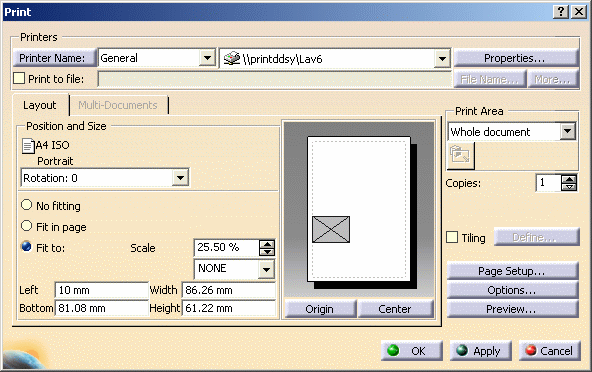Viewport: 592px width, 372px height.
Task: Click the Center button under preview
Action: (395, 309)
